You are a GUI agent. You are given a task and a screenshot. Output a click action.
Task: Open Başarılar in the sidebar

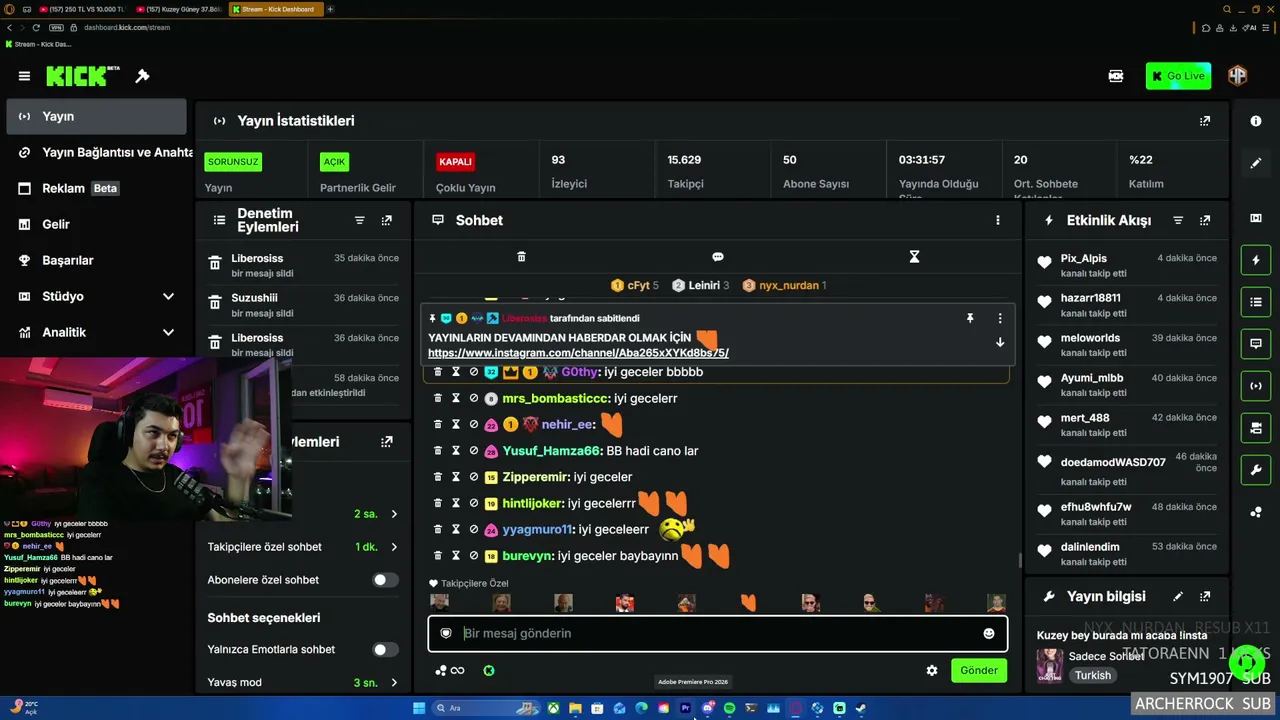tap(96, 260)
